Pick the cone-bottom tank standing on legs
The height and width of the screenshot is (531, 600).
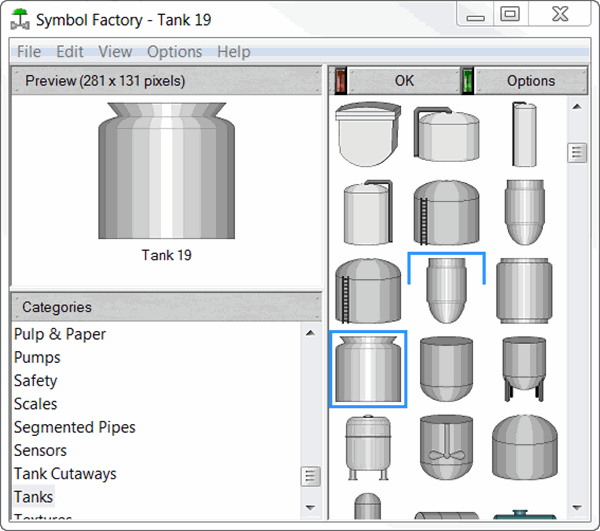(524, 369)
